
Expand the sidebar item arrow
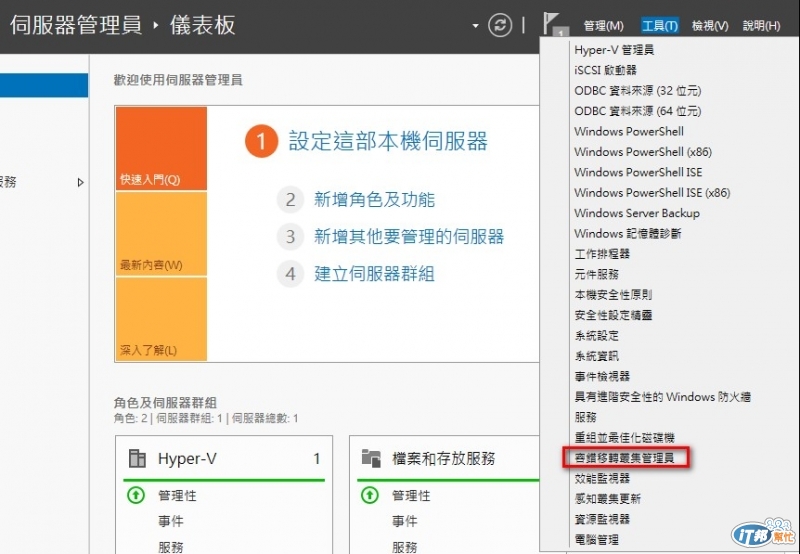81,182
